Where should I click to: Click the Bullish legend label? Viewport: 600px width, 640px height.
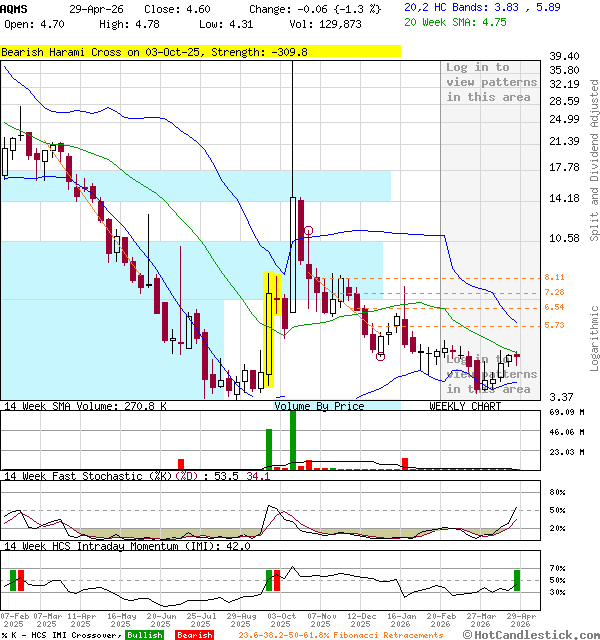click(x=145, y=635)
